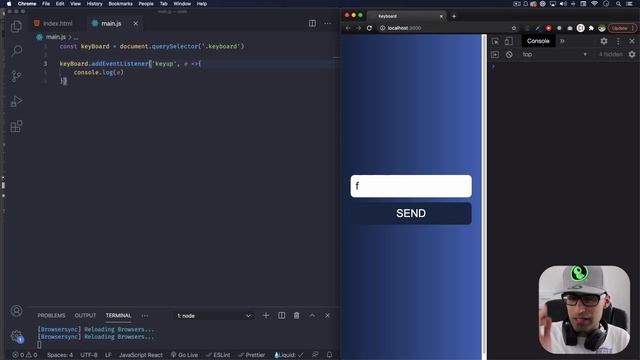Click the localhost address bar
Screen dimensions: 640x360
(x=445, y=28)
